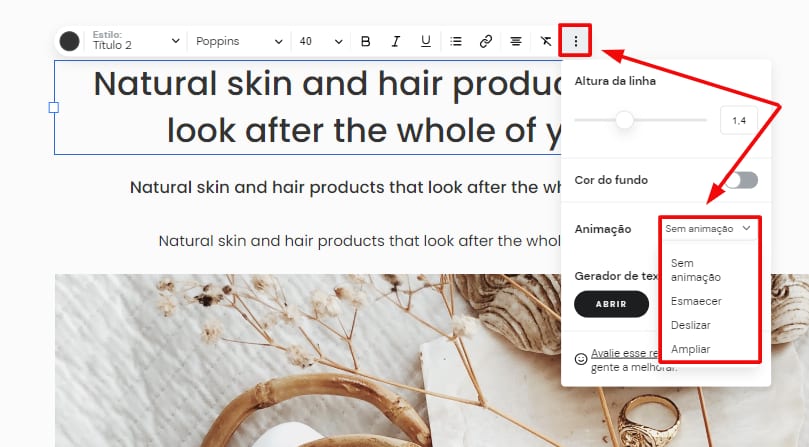Screen dimensions: 809x447
Task: Open the font size 40 dropdown
Action: click(x=320, y=41)
